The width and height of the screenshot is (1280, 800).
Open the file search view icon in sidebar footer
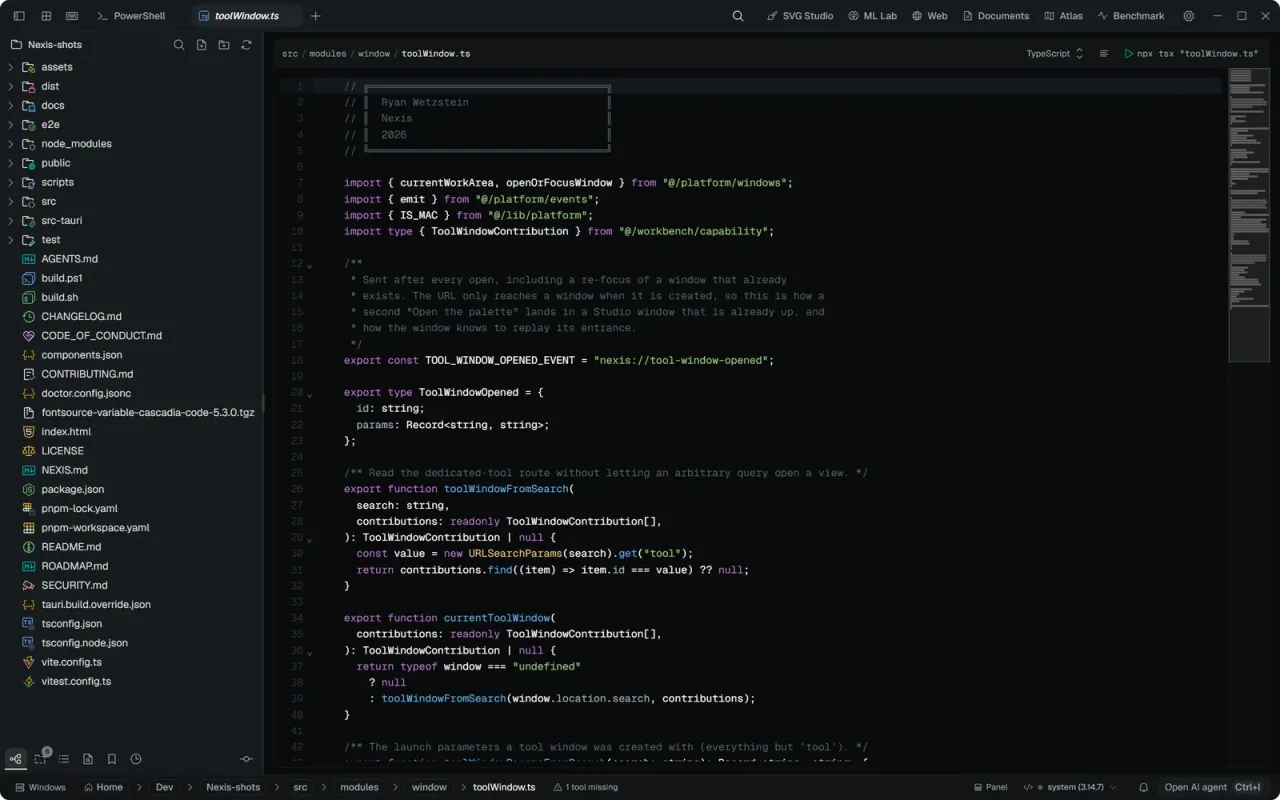click(88, 759)
